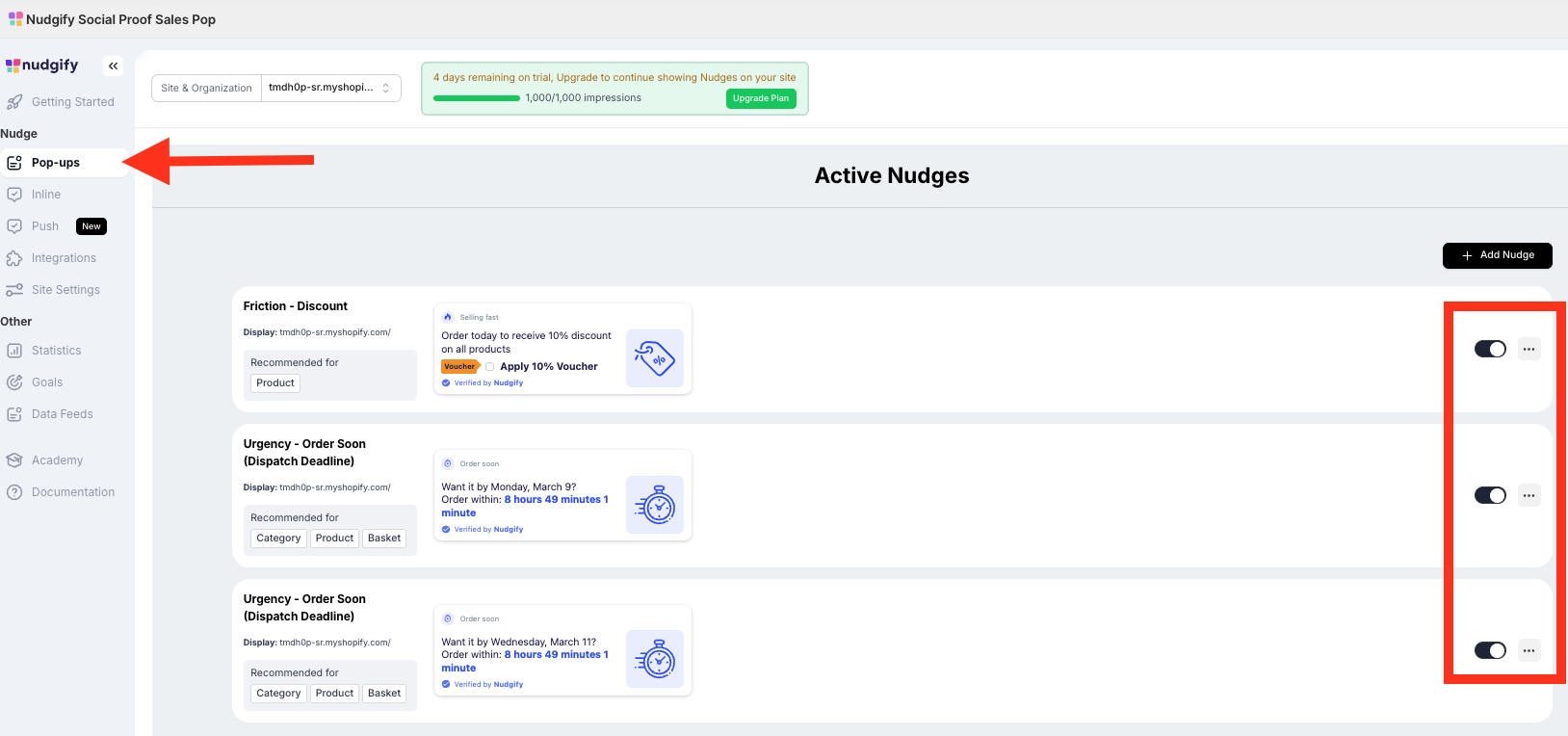Click the Active Nudges heading

pyautogui.click(x=892, y=175)
